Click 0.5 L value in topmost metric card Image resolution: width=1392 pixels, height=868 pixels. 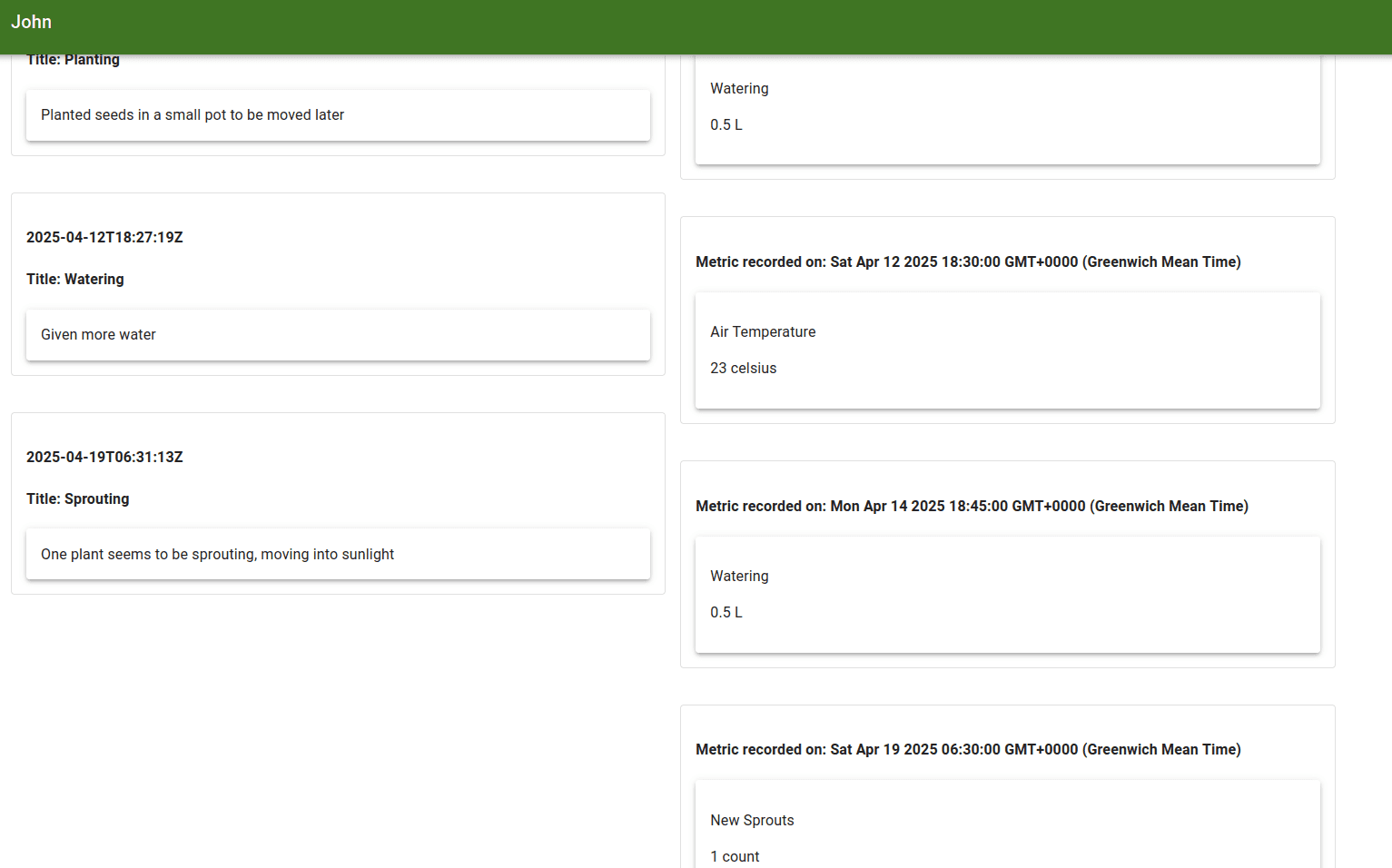[726, 124]
